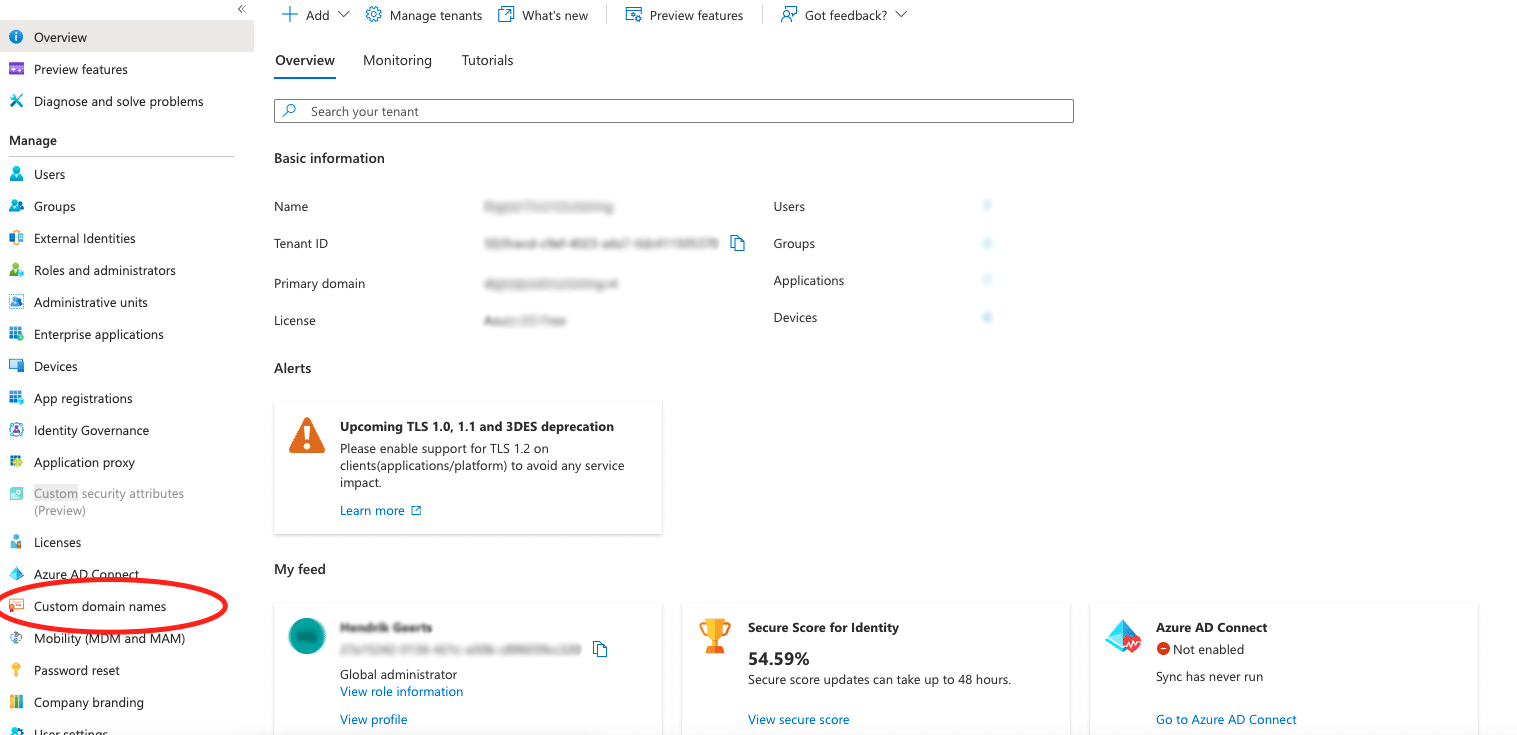Expand the Add dropdown chevron
1517x735 pixels.
coord(344,15)
